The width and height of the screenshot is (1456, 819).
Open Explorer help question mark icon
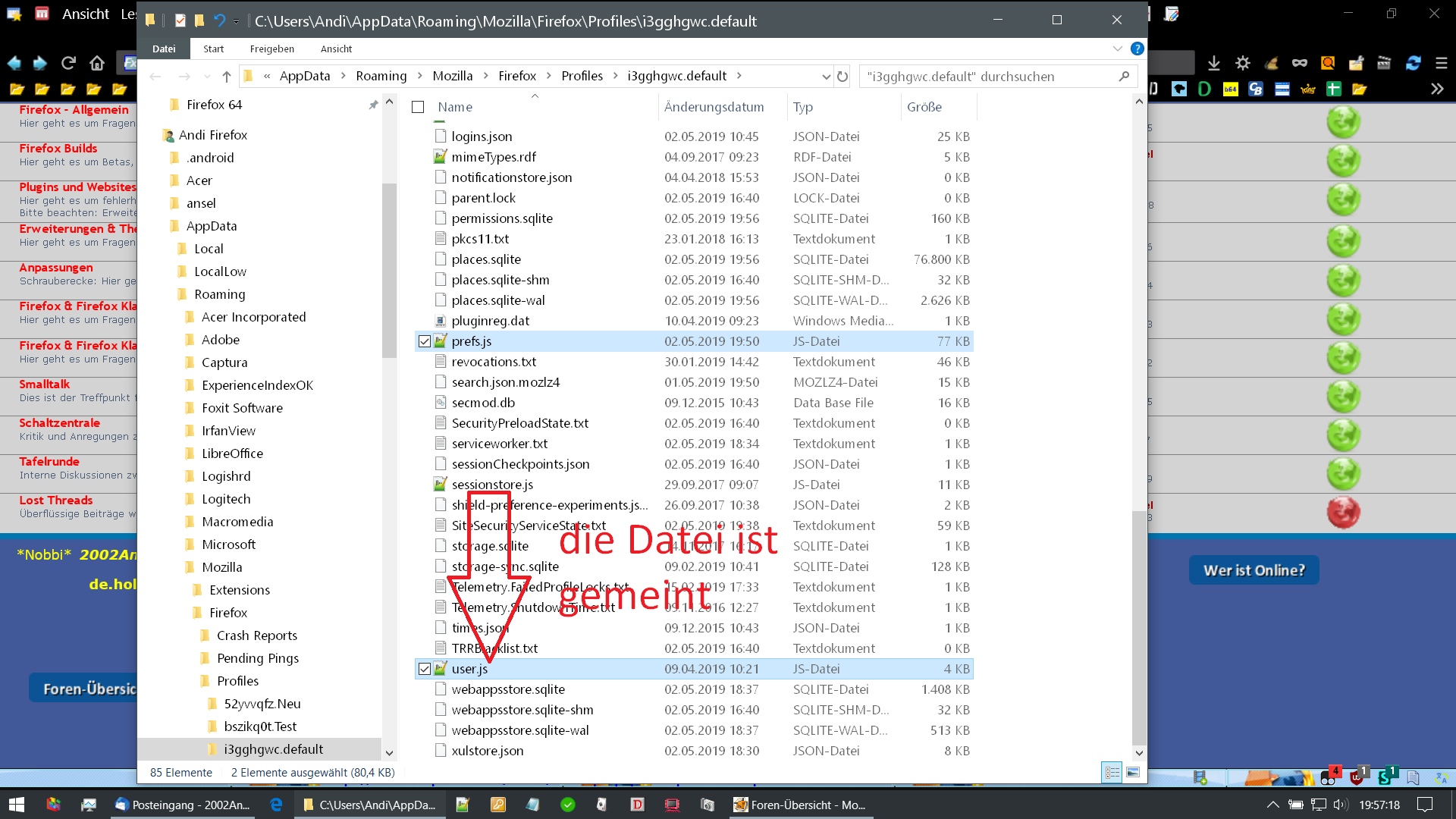pos(1137,49)
